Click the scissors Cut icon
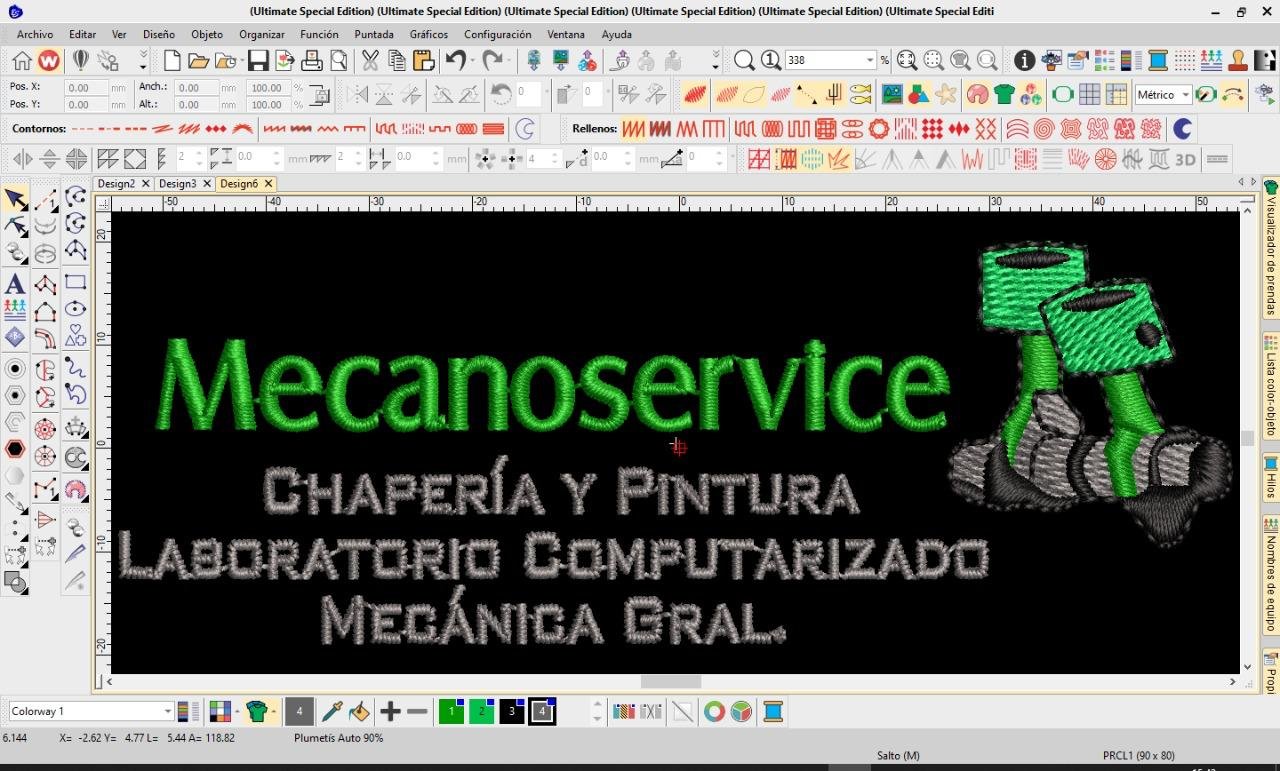 370,61
